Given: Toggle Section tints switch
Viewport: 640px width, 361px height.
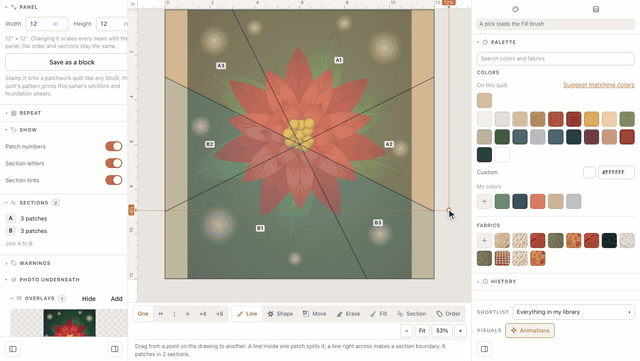Looking at the screenshot, I should tap(113, 180).
